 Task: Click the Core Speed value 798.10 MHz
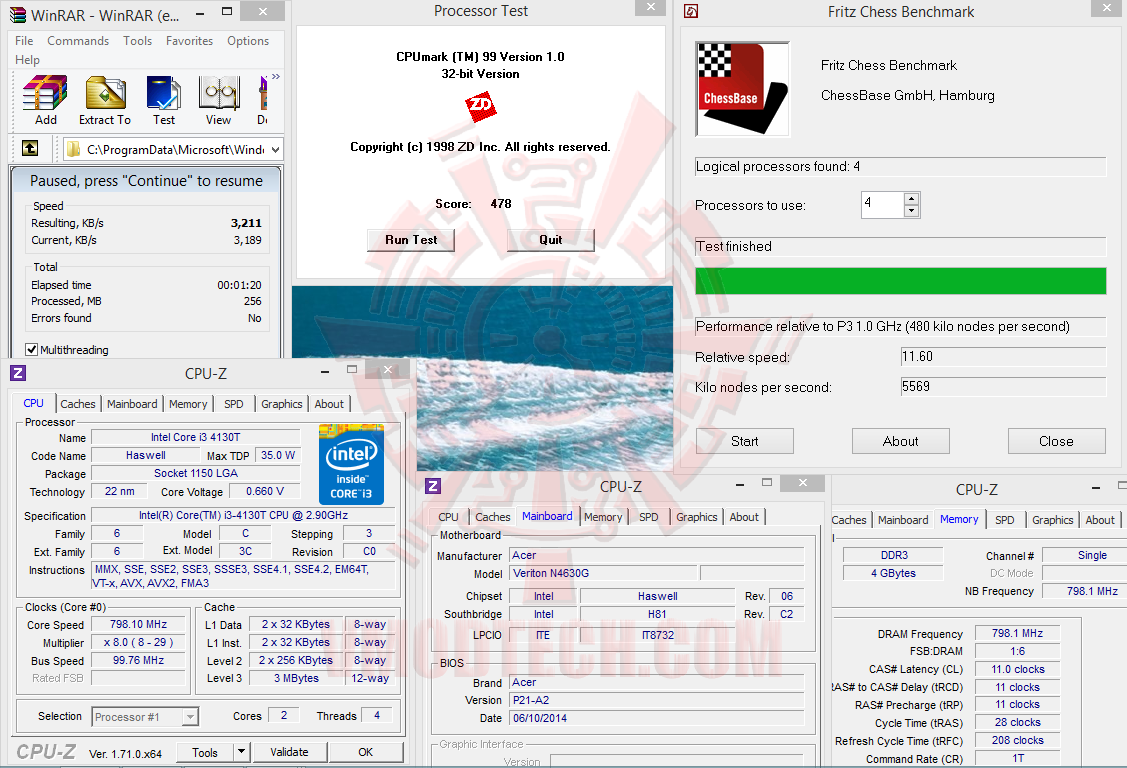tap(139, 625)
